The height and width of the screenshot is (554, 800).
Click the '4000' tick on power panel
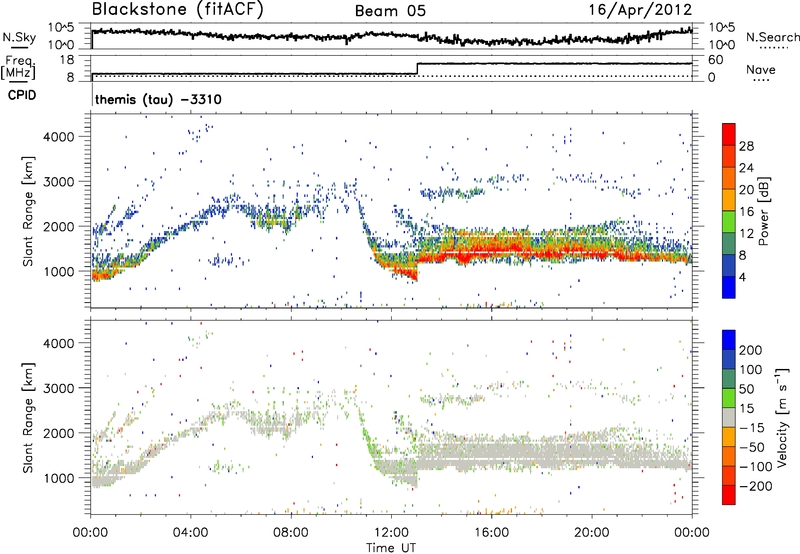click(58, 137)
